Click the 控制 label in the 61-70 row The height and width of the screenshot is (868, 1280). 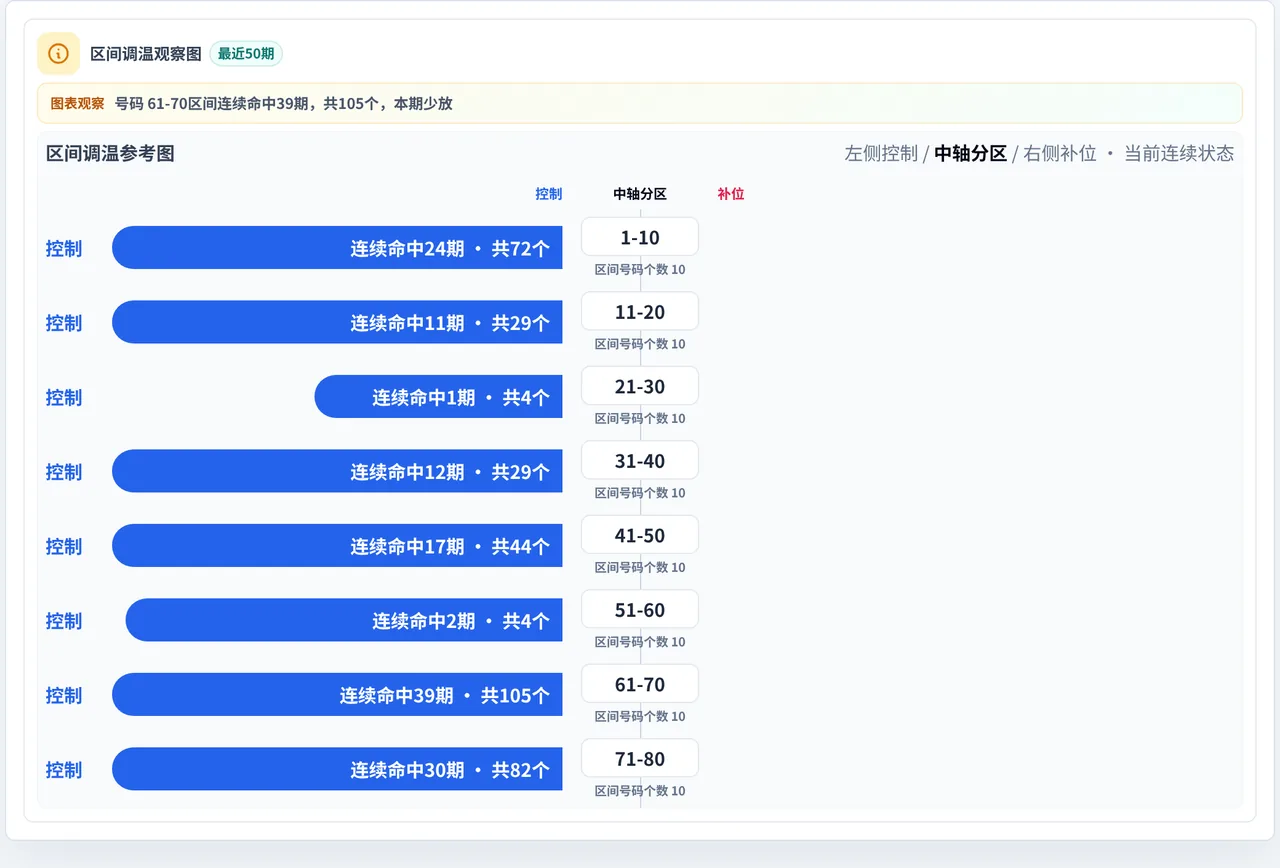(x=64, y=695)
